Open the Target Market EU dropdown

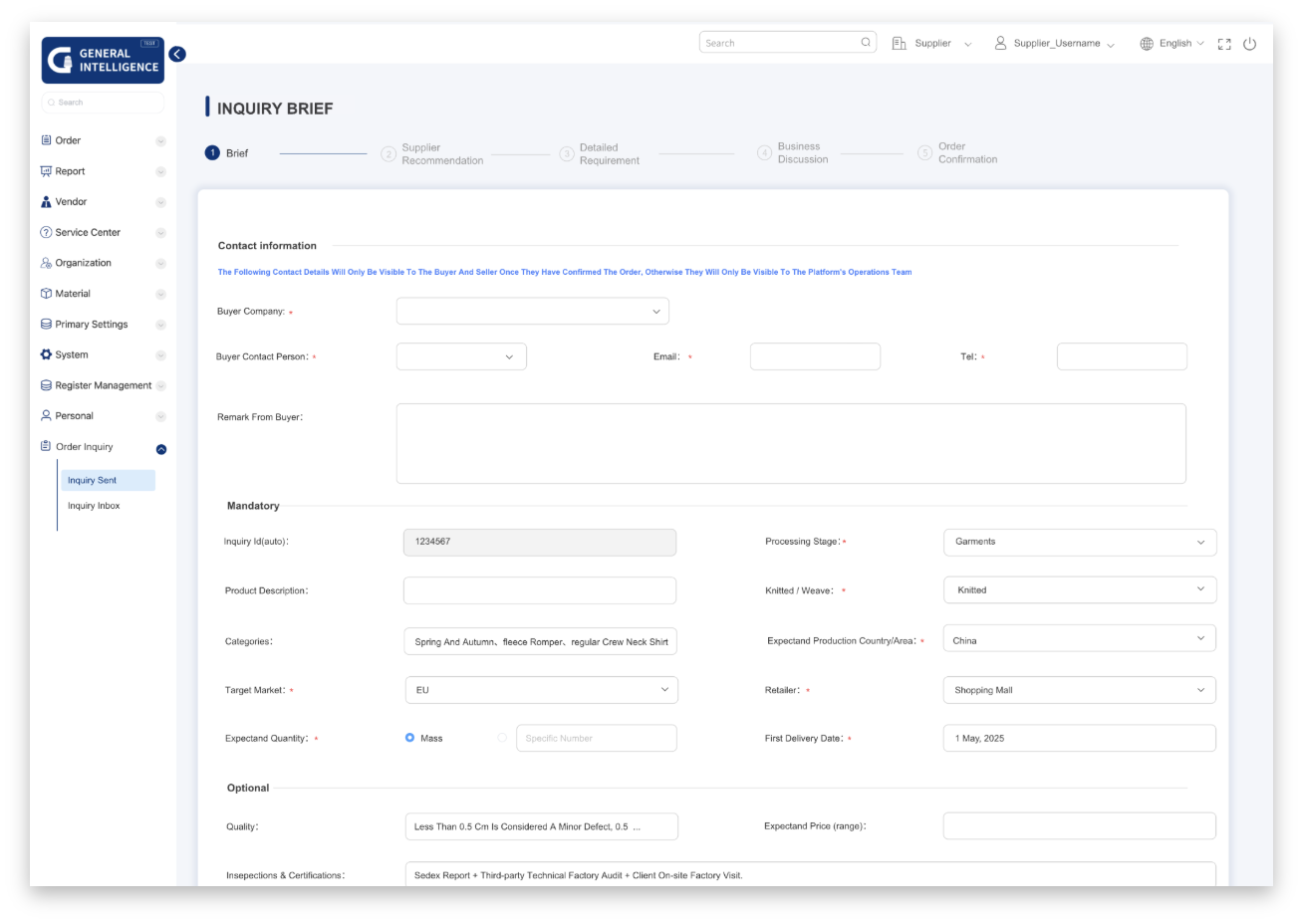tap(541, 690)
